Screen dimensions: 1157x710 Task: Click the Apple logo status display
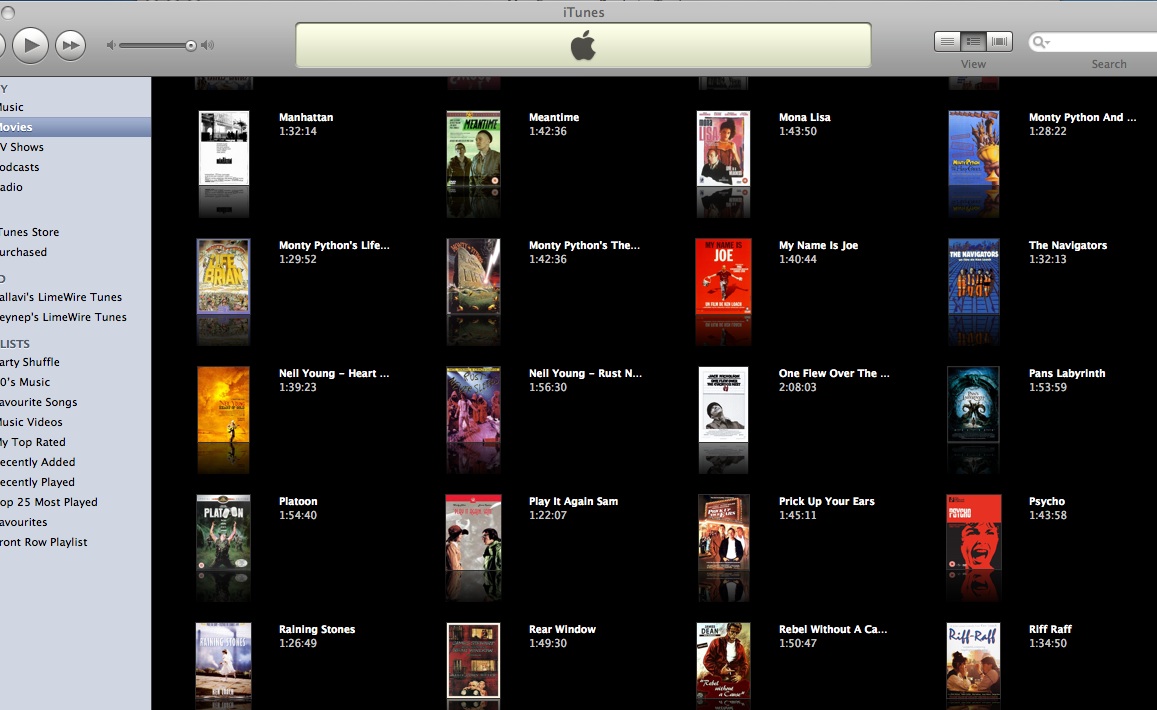583,45
